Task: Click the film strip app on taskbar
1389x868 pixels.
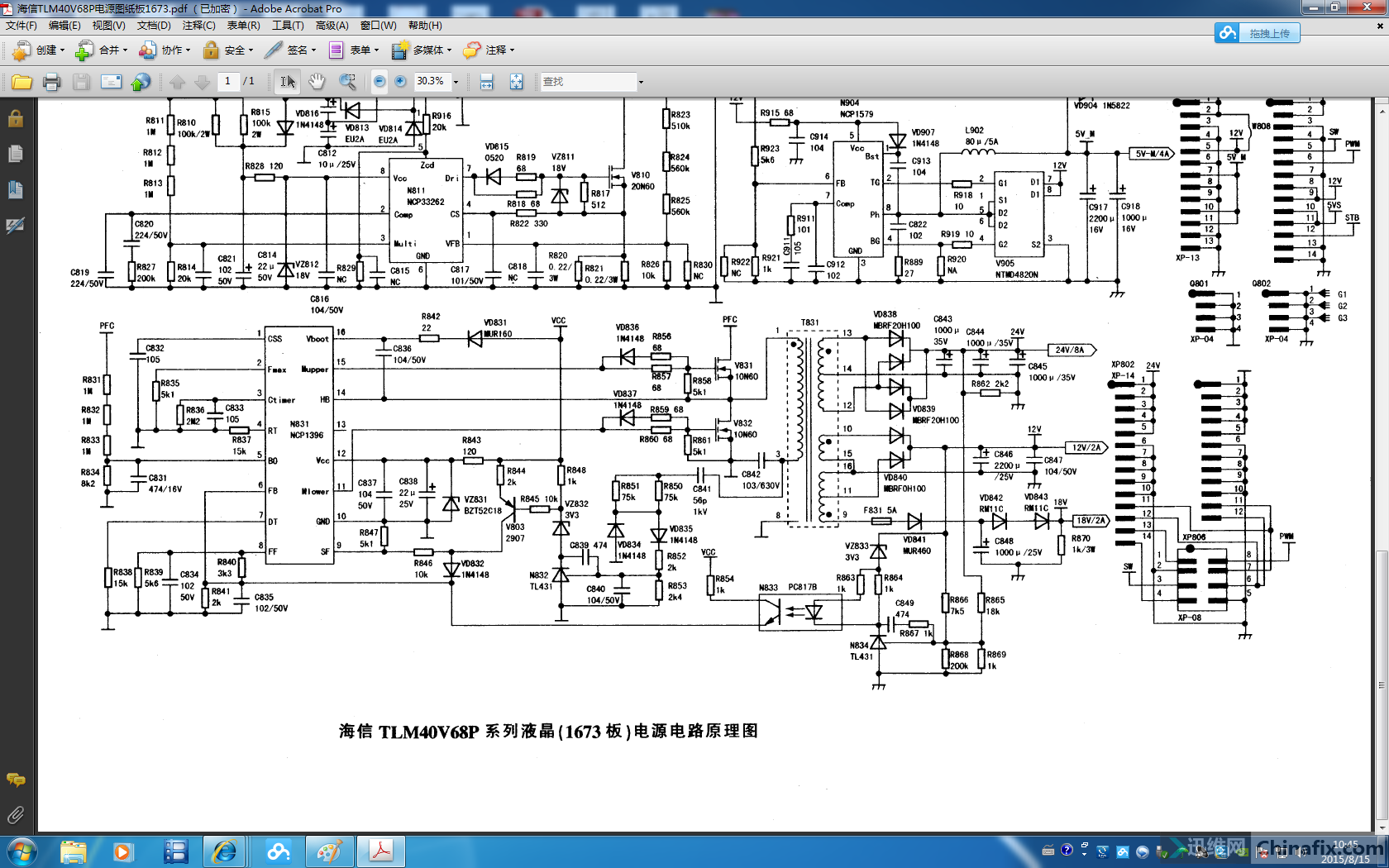Action: tap(175, 851)
